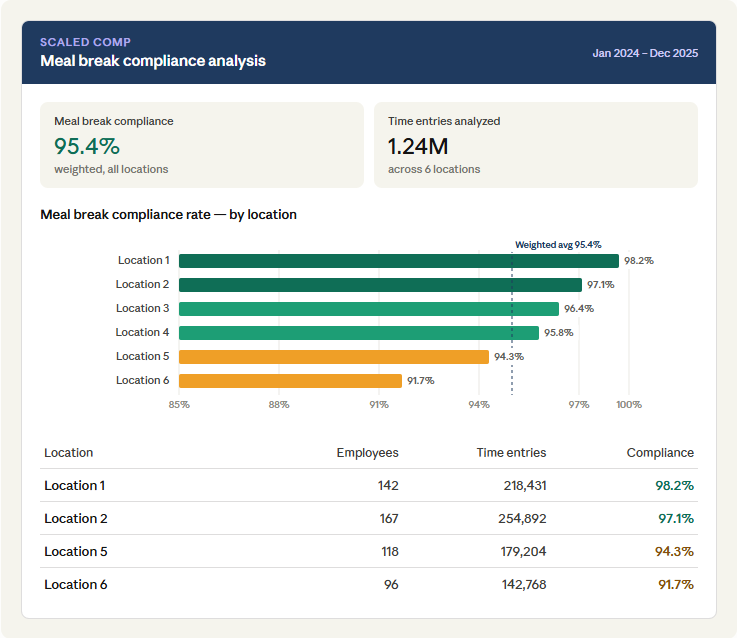Click the 91.7% label beside Location 6 bar
Screen dimensions: 737x638
pos(420,380)
